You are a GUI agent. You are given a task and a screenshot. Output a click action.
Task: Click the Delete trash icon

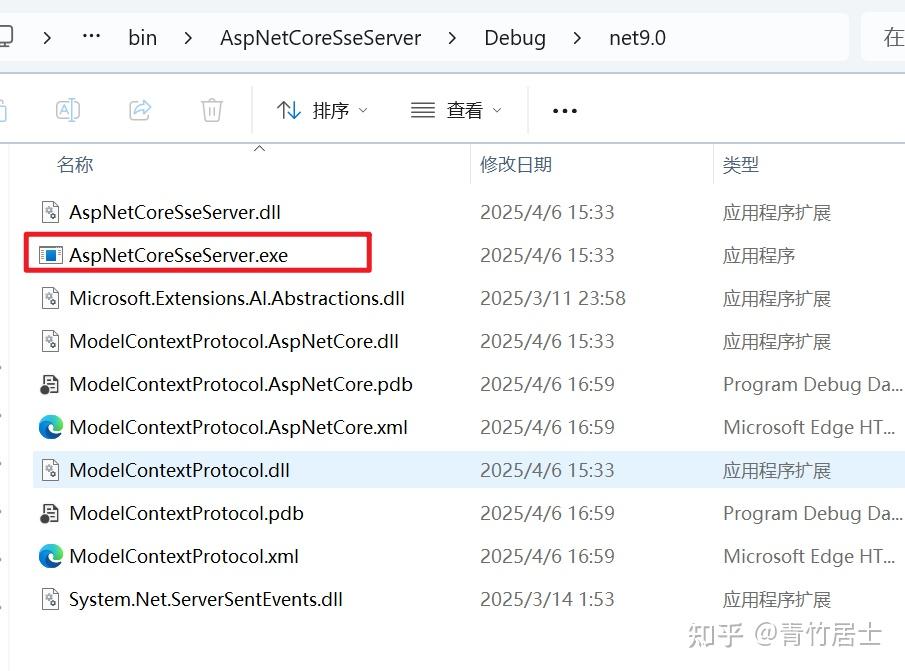point(211,110)
